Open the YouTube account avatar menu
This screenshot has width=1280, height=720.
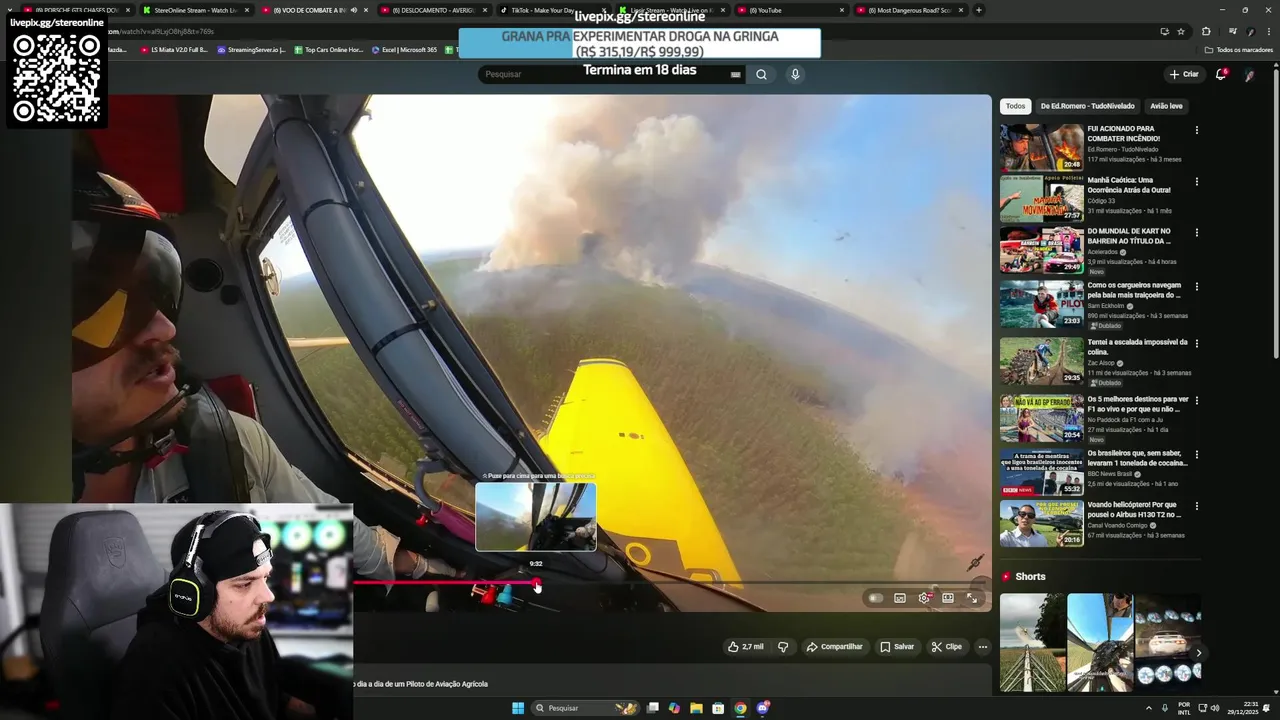1249,74
